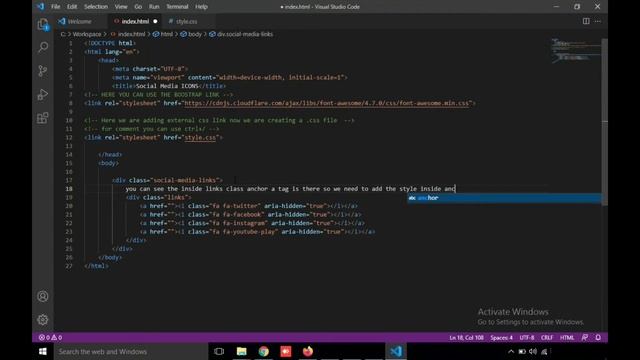Open the Source Control view

43,71
